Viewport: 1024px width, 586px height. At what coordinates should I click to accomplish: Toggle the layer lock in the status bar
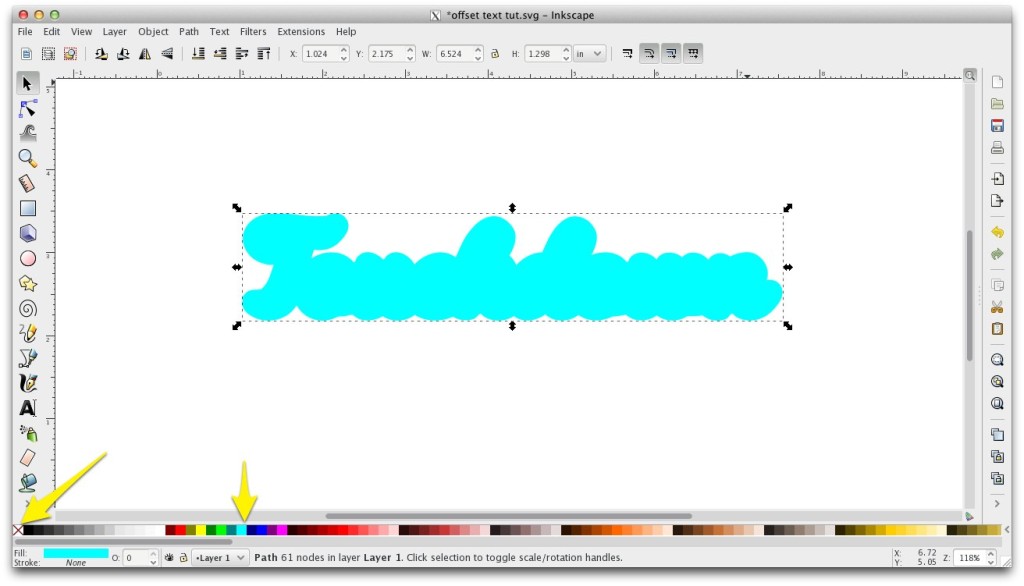pos(183,558)
